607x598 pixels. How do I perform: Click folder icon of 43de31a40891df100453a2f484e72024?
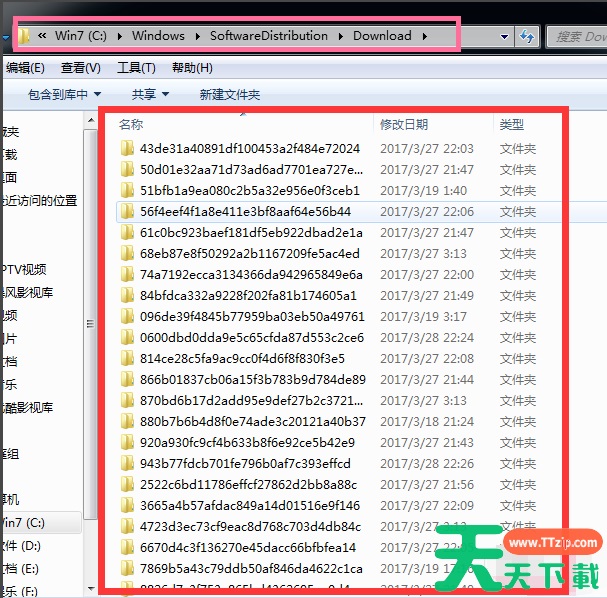[x=127, y=148]
